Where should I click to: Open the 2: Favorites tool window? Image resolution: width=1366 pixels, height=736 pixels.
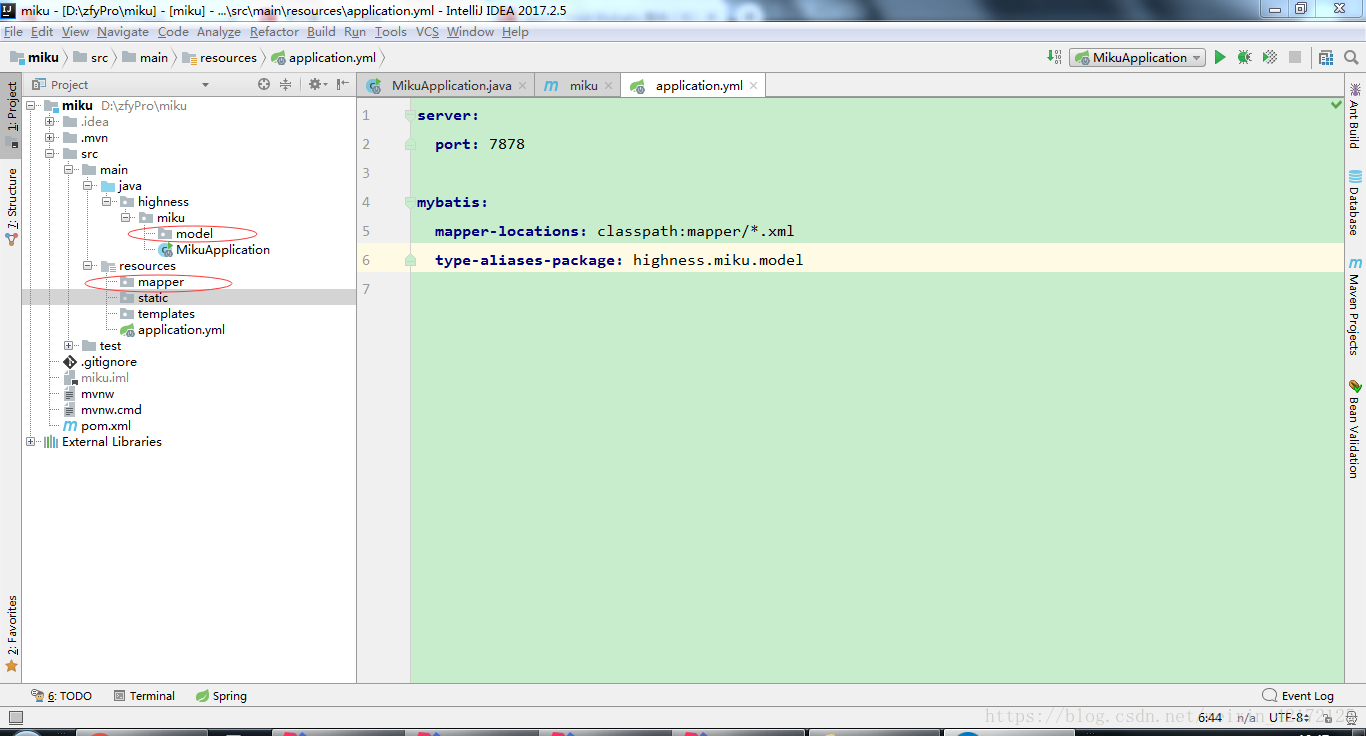12,633
